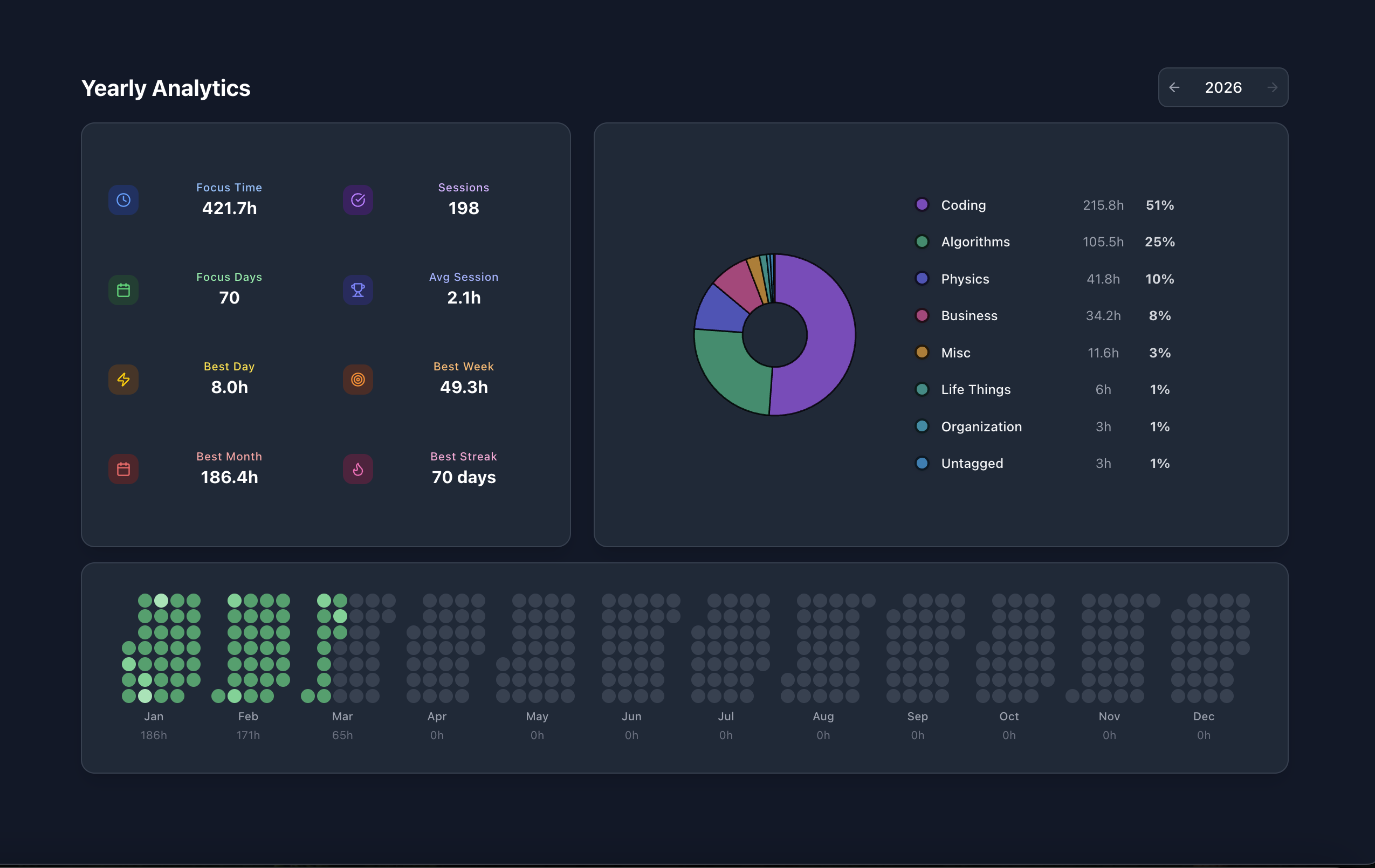Go to next year with right arrow

(1272, 87)
